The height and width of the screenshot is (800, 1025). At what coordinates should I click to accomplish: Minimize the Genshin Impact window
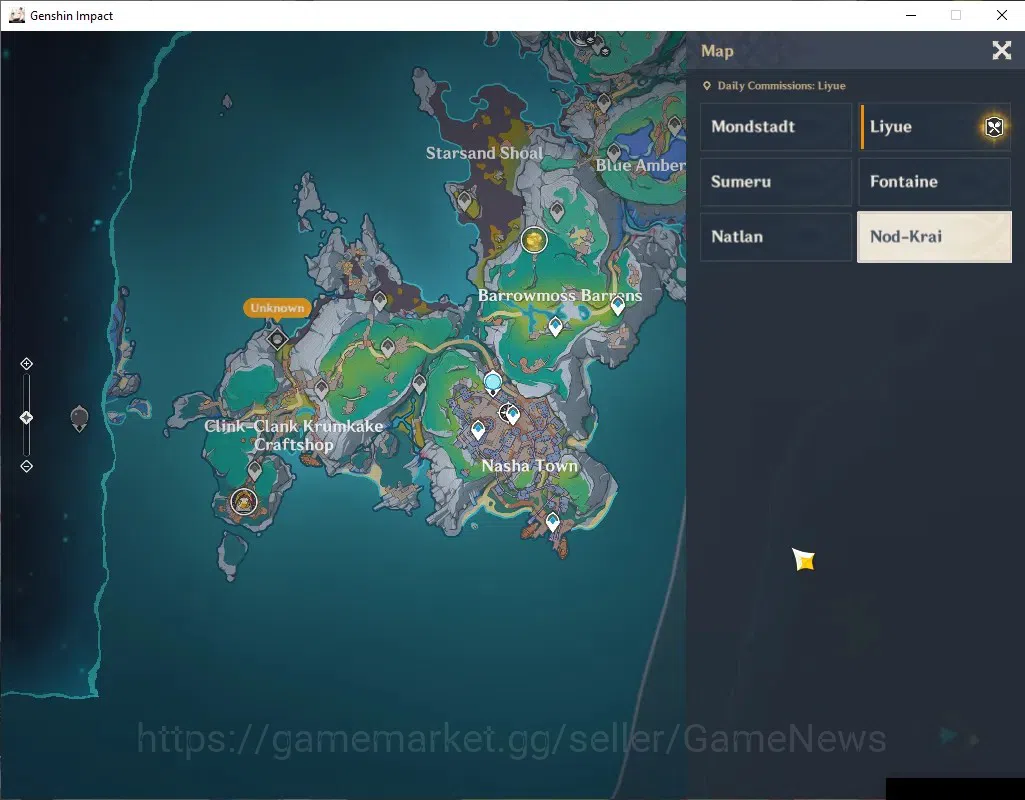click(911, 15)
